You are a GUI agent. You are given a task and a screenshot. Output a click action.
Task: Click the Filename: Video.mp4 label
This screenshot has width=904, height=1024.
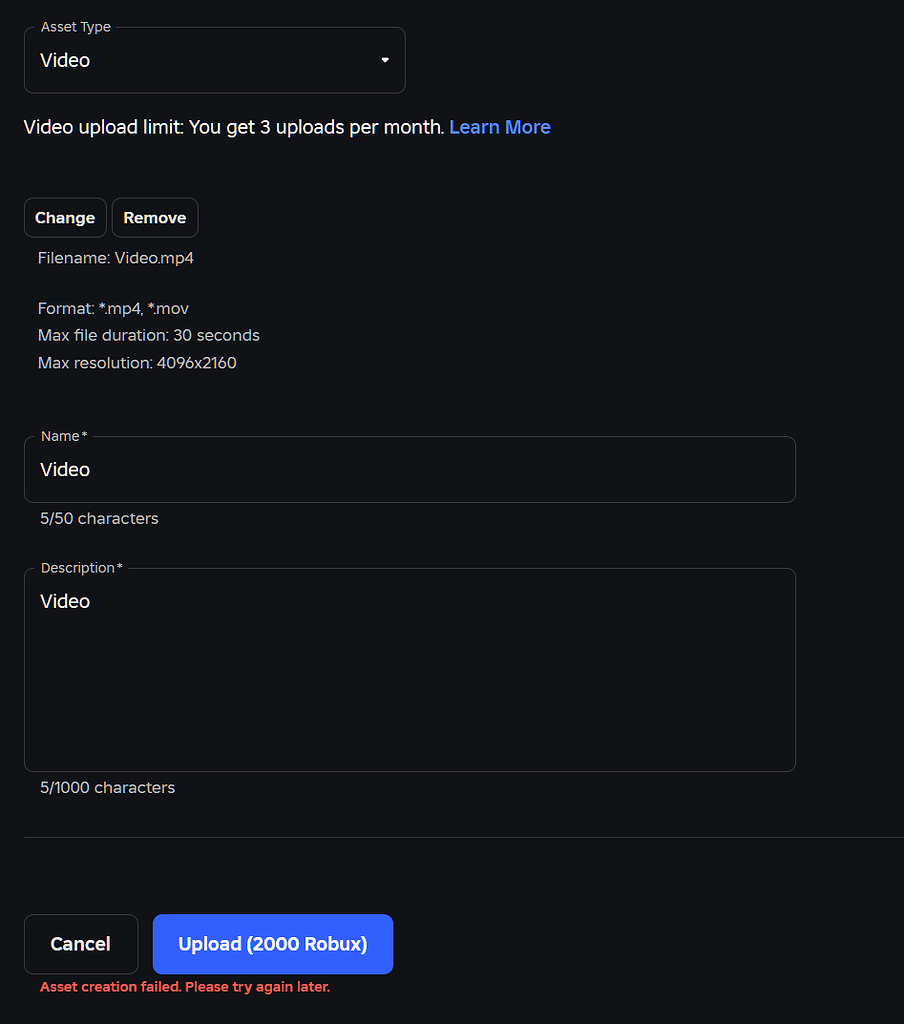[x=115, y=257]
